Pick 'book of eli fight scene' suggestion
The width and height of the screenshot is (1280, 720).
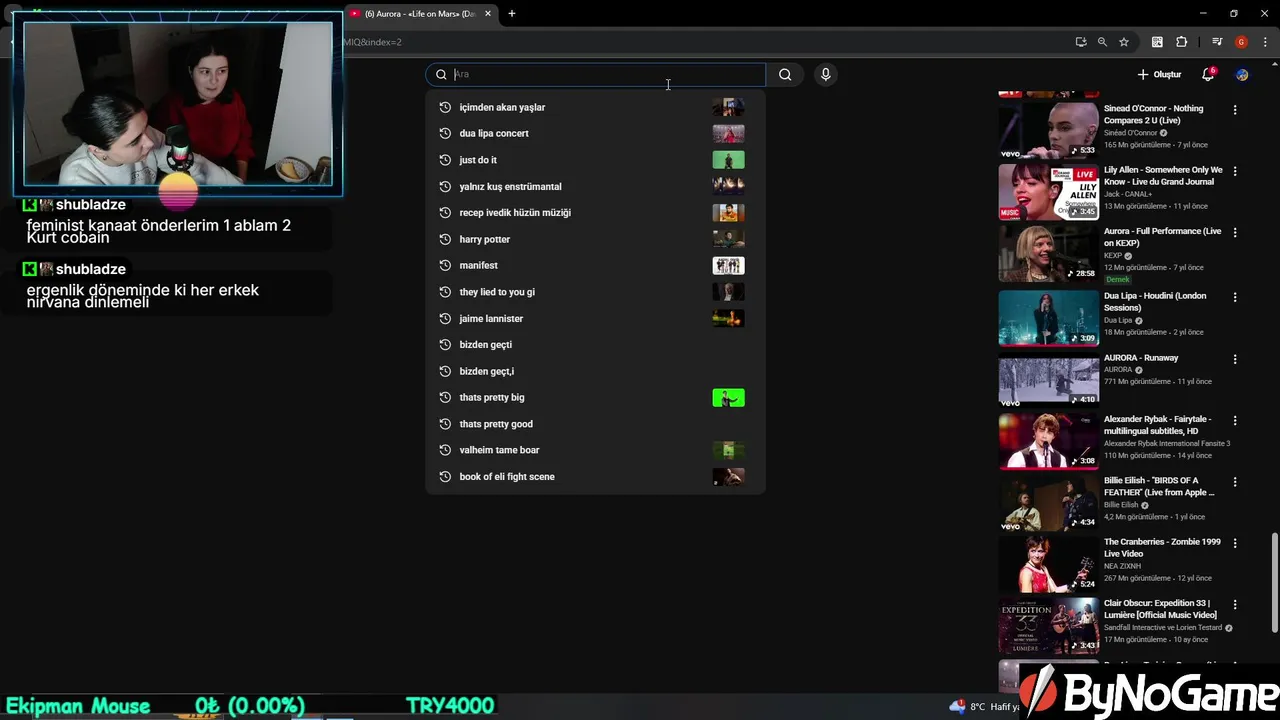tap(595, 476)
